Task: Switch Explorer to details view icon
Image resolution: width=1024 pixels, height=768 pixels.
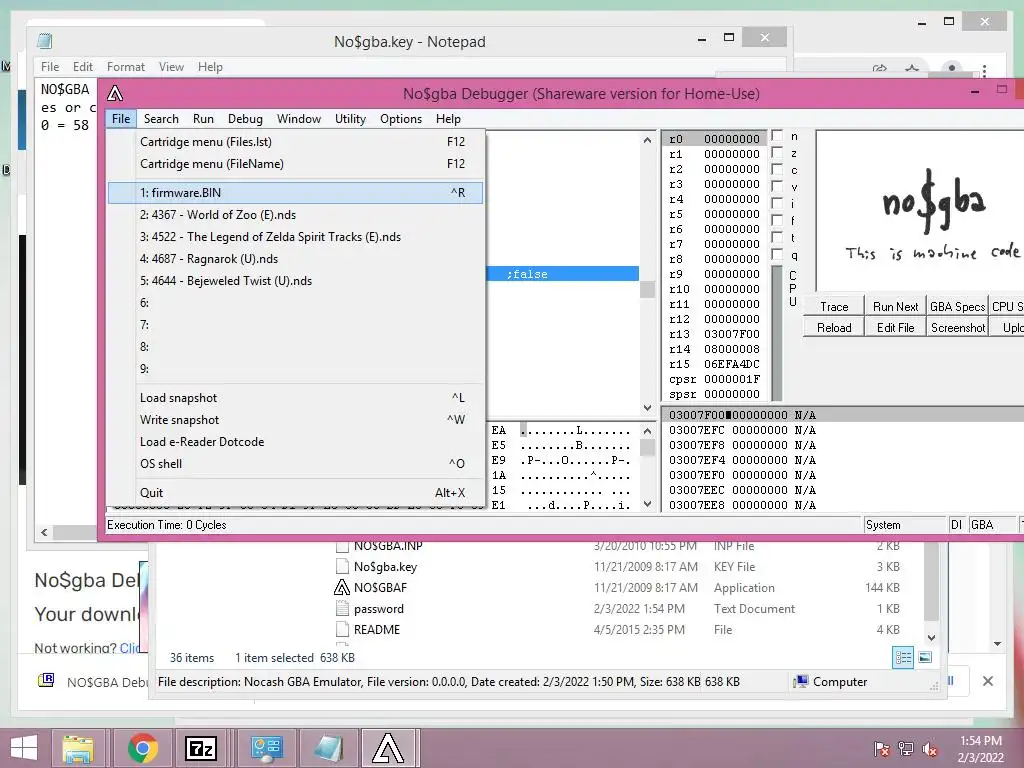Action: click(x=903, y=658)
